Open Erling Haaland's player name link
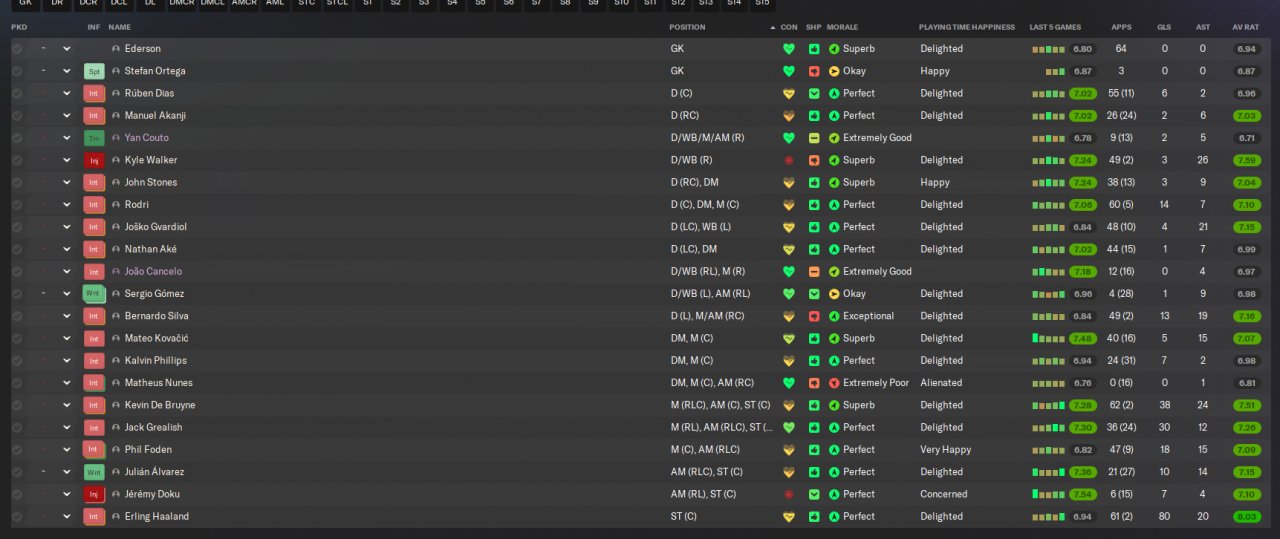The height and width of the screenshot is (539, 1280). click(157, 517)
